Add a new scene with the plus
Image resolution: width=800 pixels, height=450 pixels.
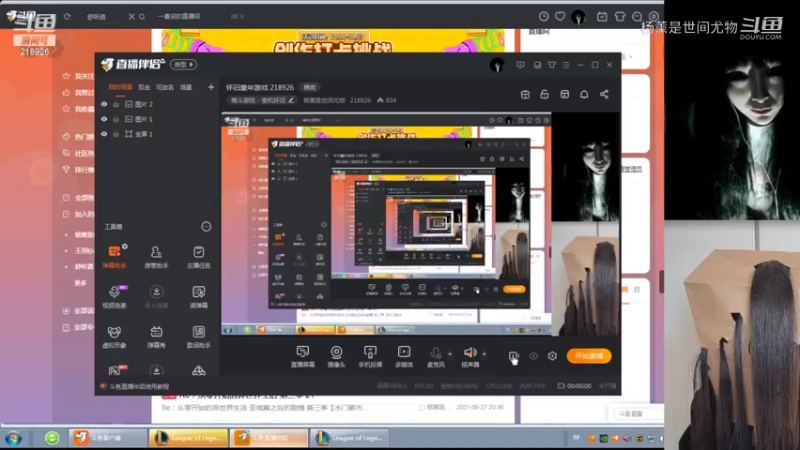point(211,87)
